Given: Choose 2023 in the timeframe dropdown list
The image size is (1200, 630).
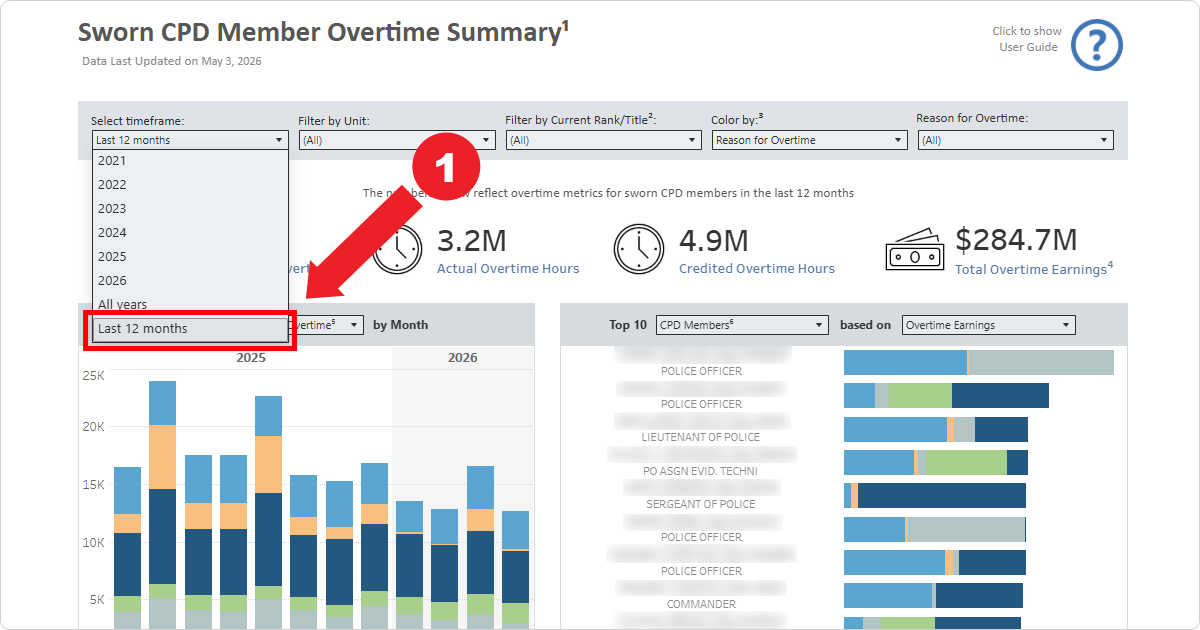Looking at the screenshot, I should point(190,208).
